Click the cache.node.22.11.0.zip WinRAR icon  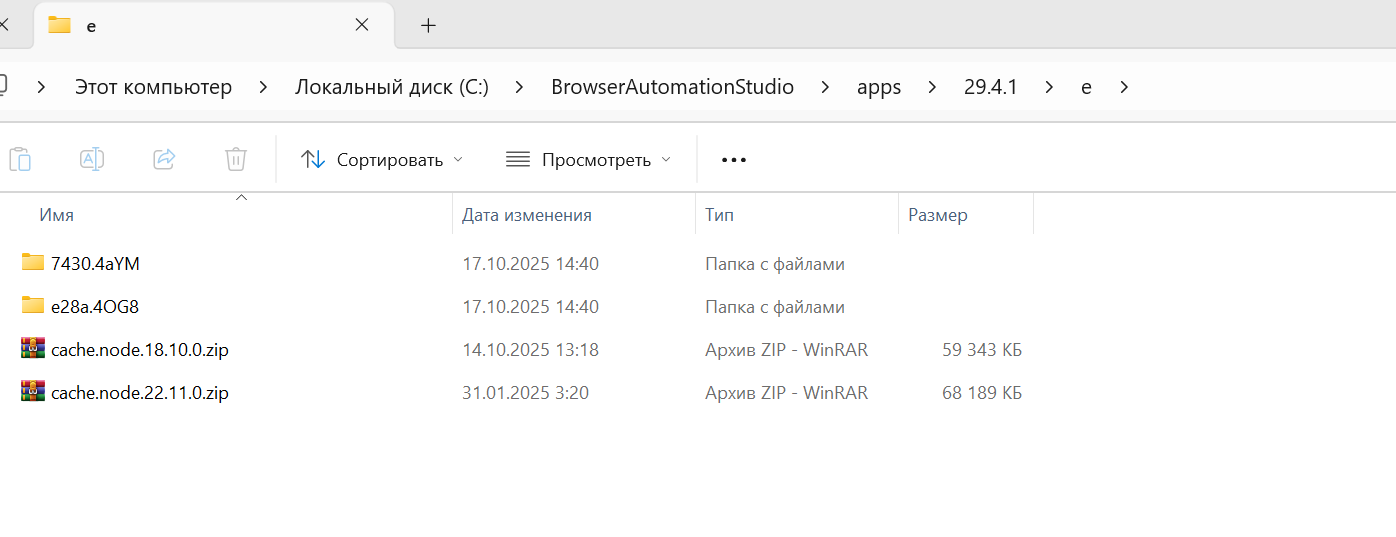tap(33, 392)
